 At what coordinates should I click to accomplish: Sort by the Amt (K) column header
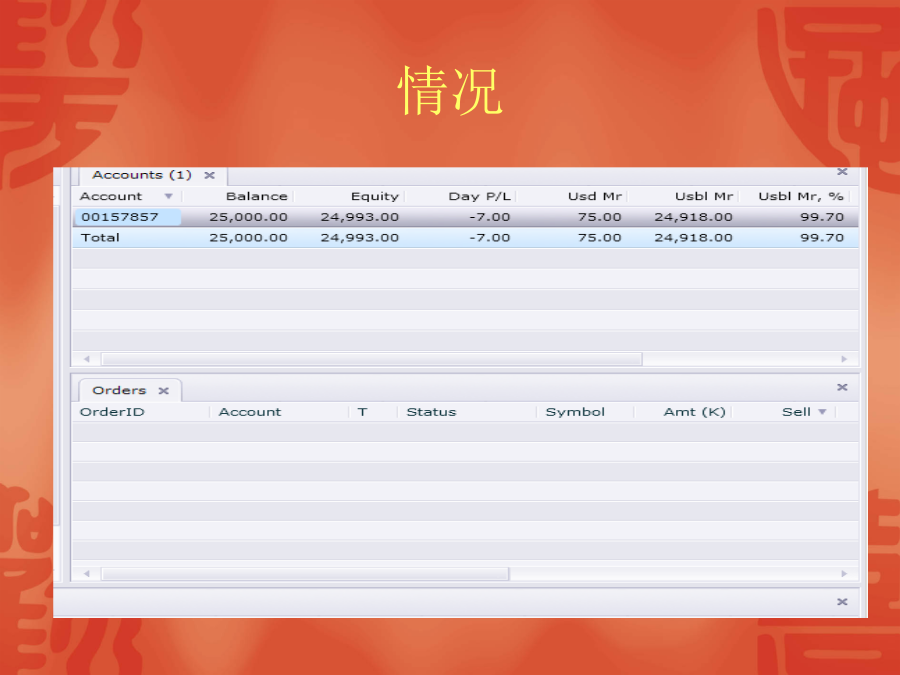click(x=695, y=412)
